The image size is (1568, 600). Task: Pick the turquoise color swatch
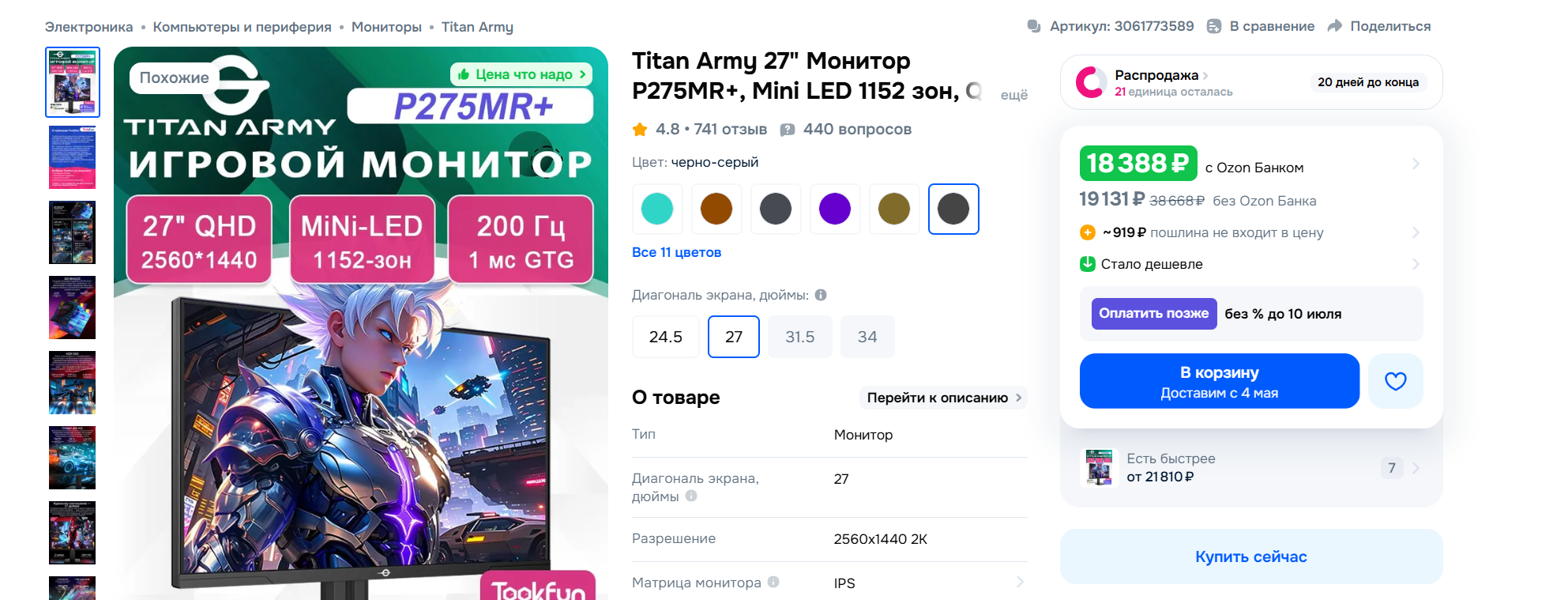657,209
